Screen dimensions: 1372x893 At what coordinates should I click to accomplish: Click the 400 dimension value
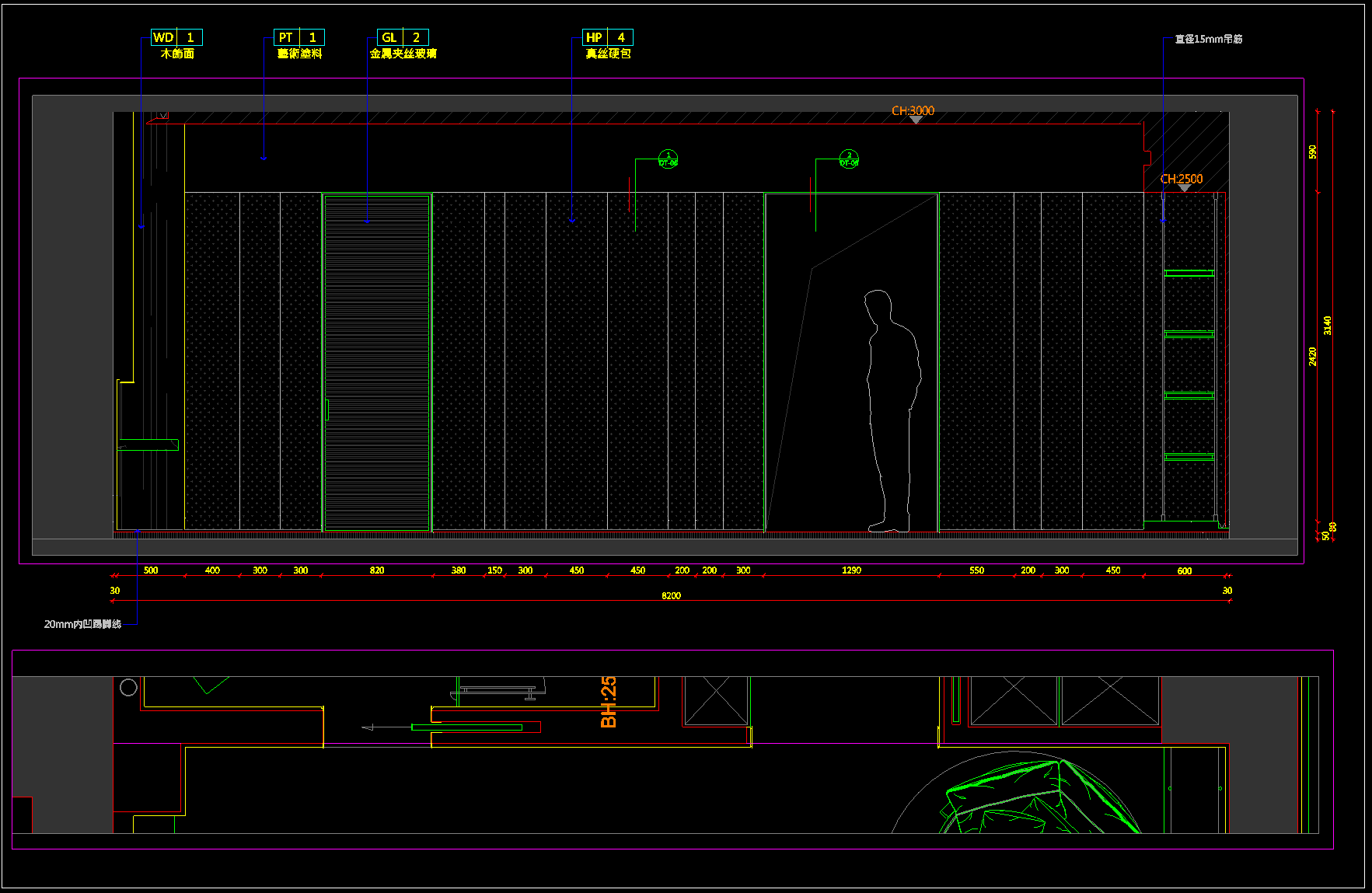pyautogui.click(x=212, y=570)
